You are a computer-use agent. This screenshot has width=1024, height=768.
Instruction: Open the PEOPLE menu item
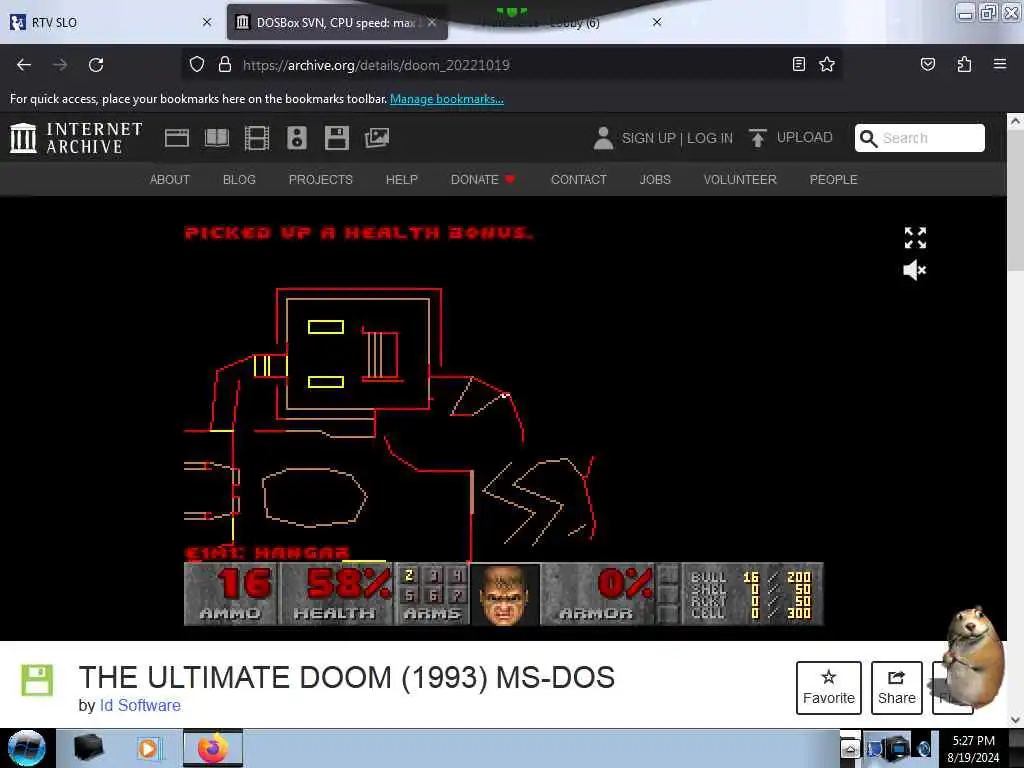[x=833, y=180]
